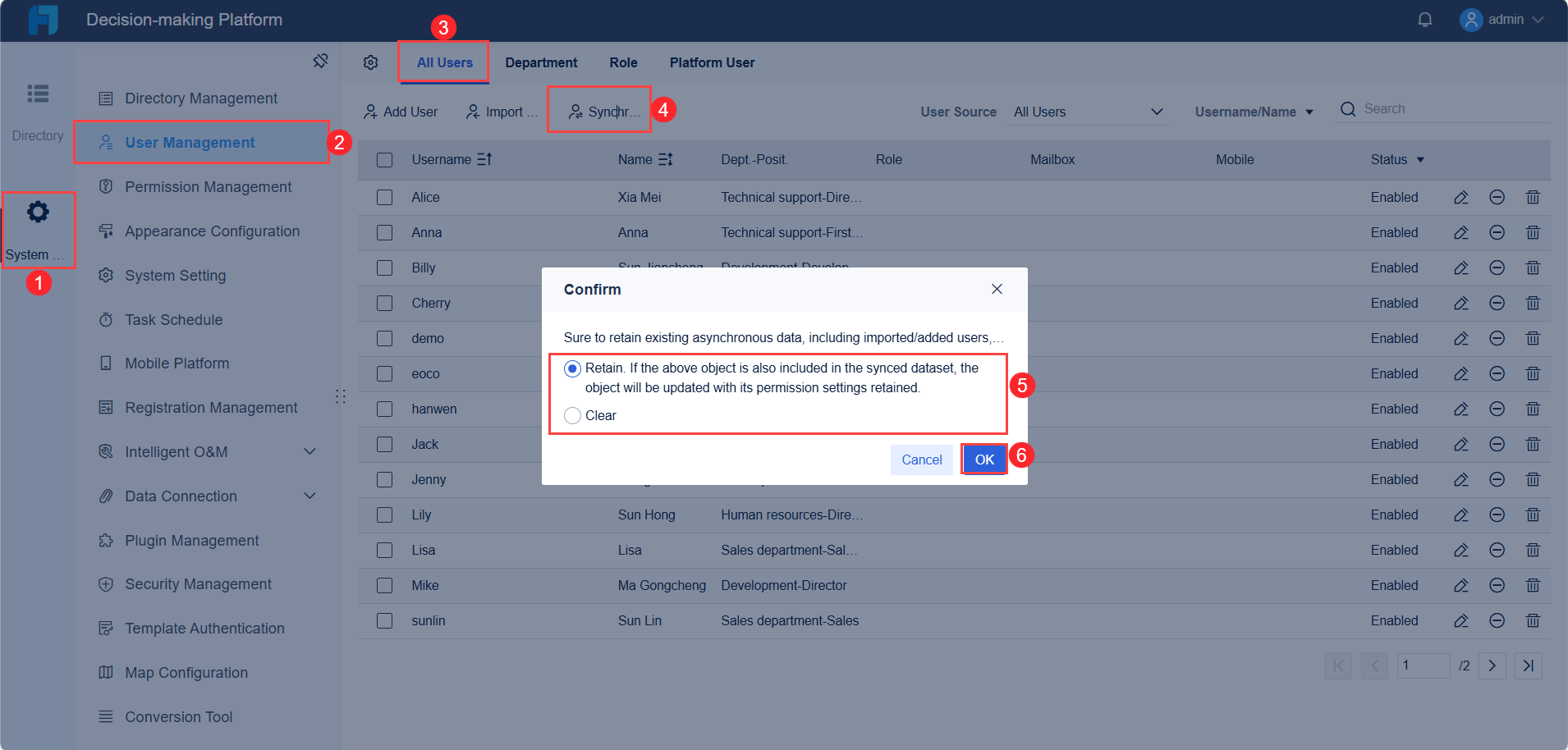
Task: Click the page number input field
Action: (x=1424, y=665)
